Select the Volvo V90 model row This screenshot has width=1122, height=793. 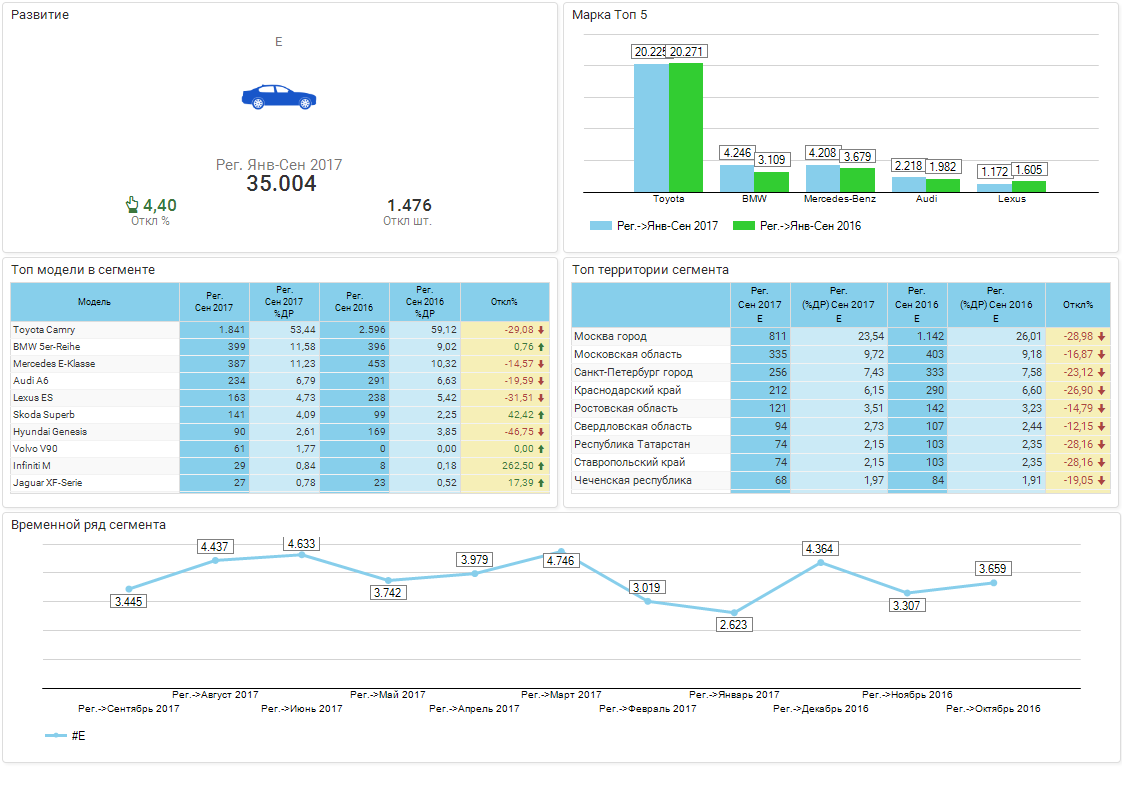280,449
